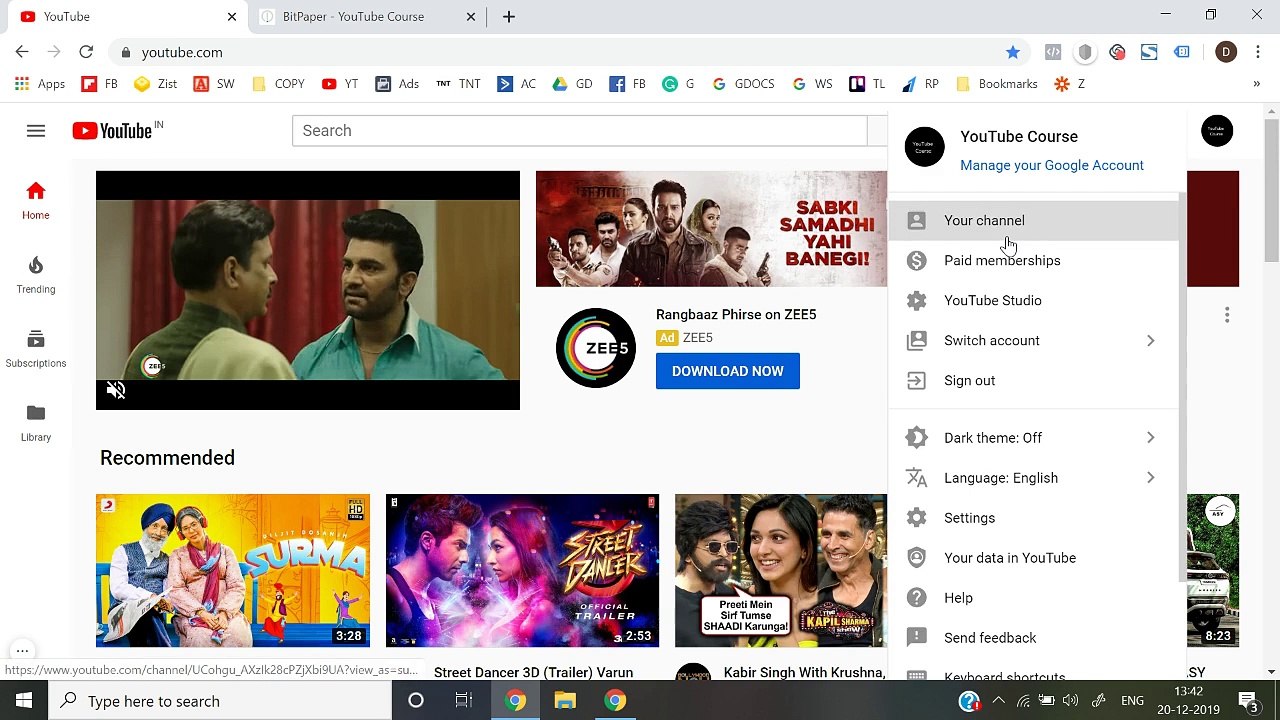This screenshot has width=1280, height=720.
Task: Click the taskbar volume icon
Action: point(1071,701)
